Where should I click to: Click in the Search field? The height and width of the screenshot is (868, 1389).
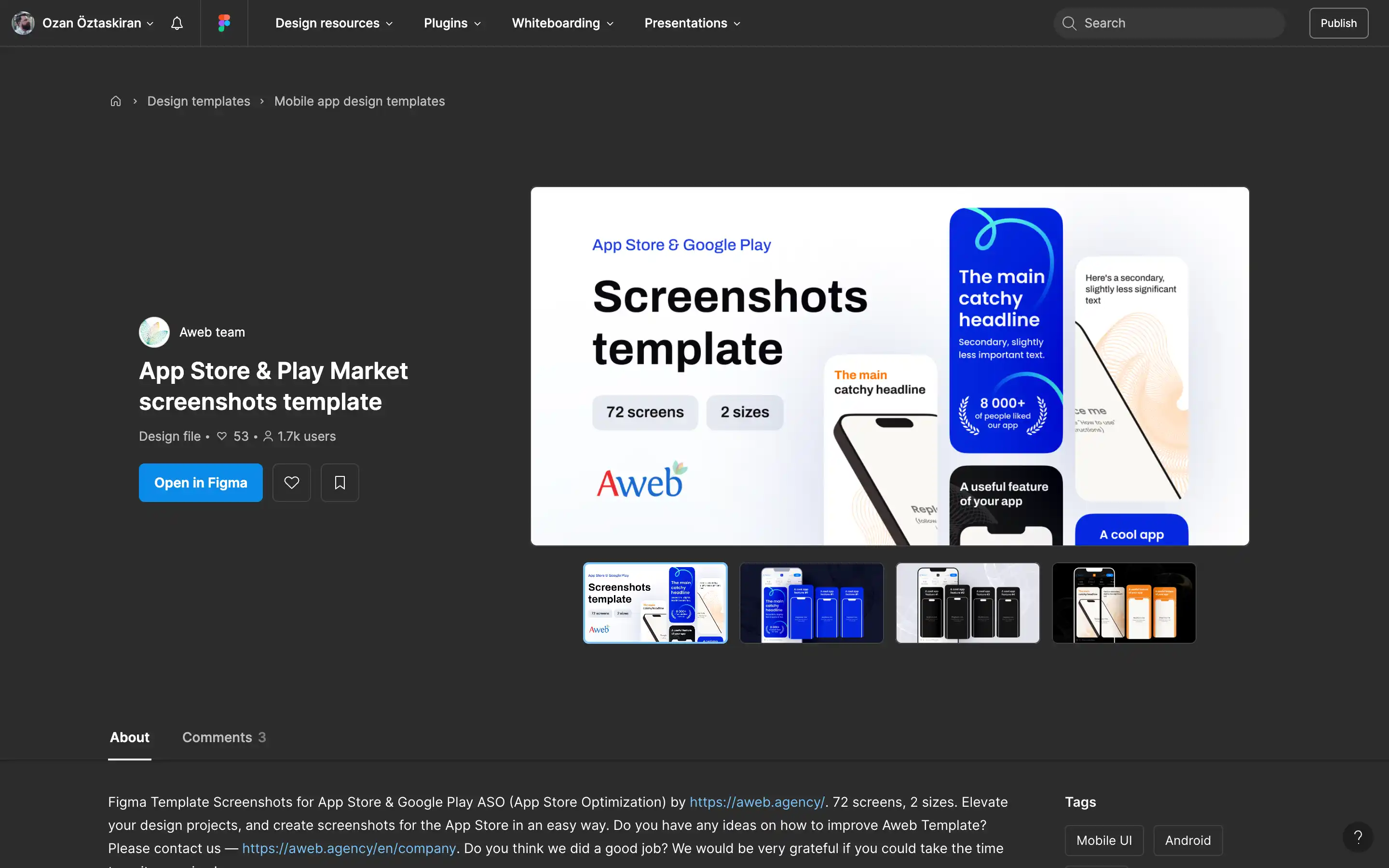pos(1169,23)
